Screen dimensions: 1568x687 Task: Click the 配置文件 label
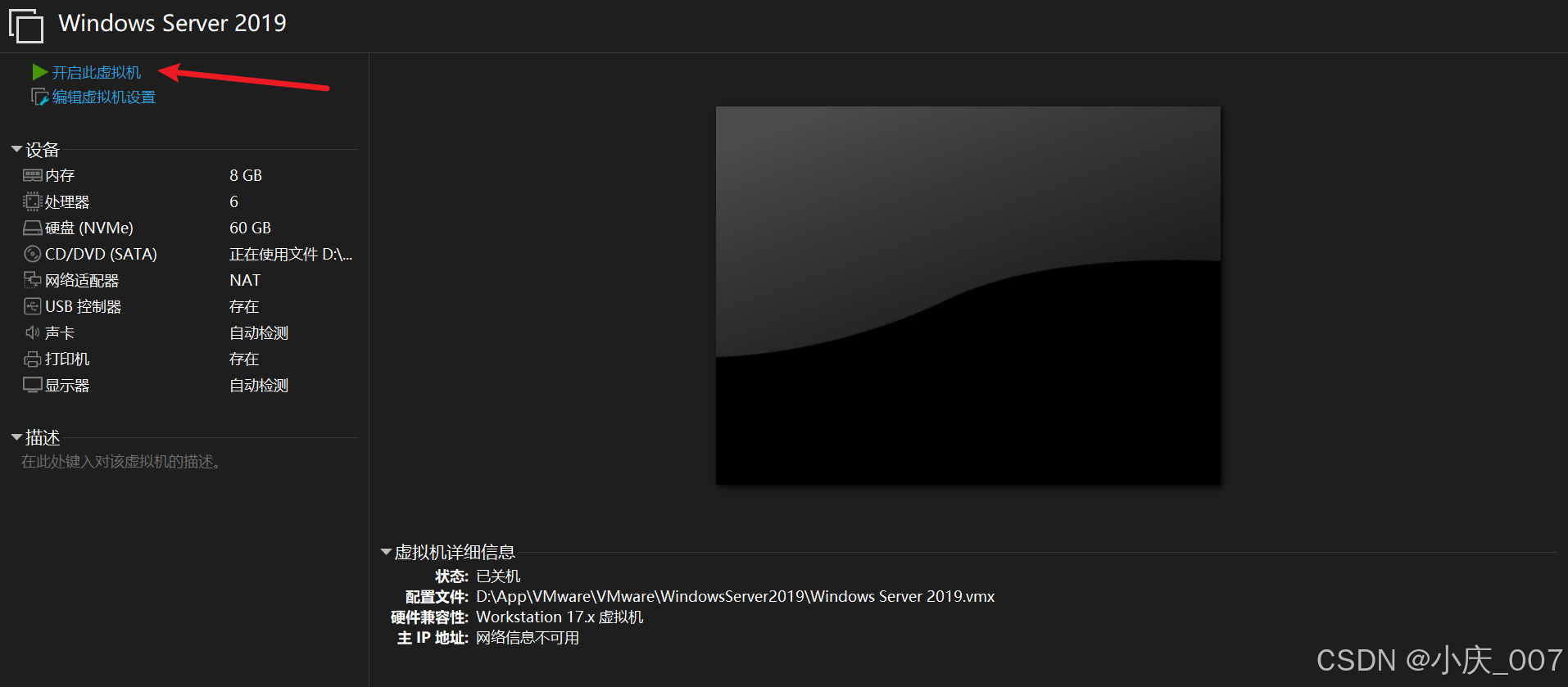pos(437,596)
